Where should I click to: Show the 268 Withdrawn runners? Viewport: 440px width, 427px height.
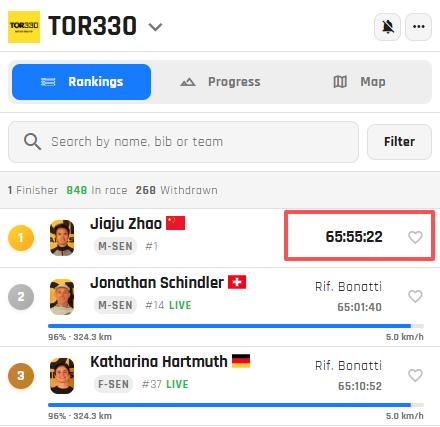(x=176, y=190)
